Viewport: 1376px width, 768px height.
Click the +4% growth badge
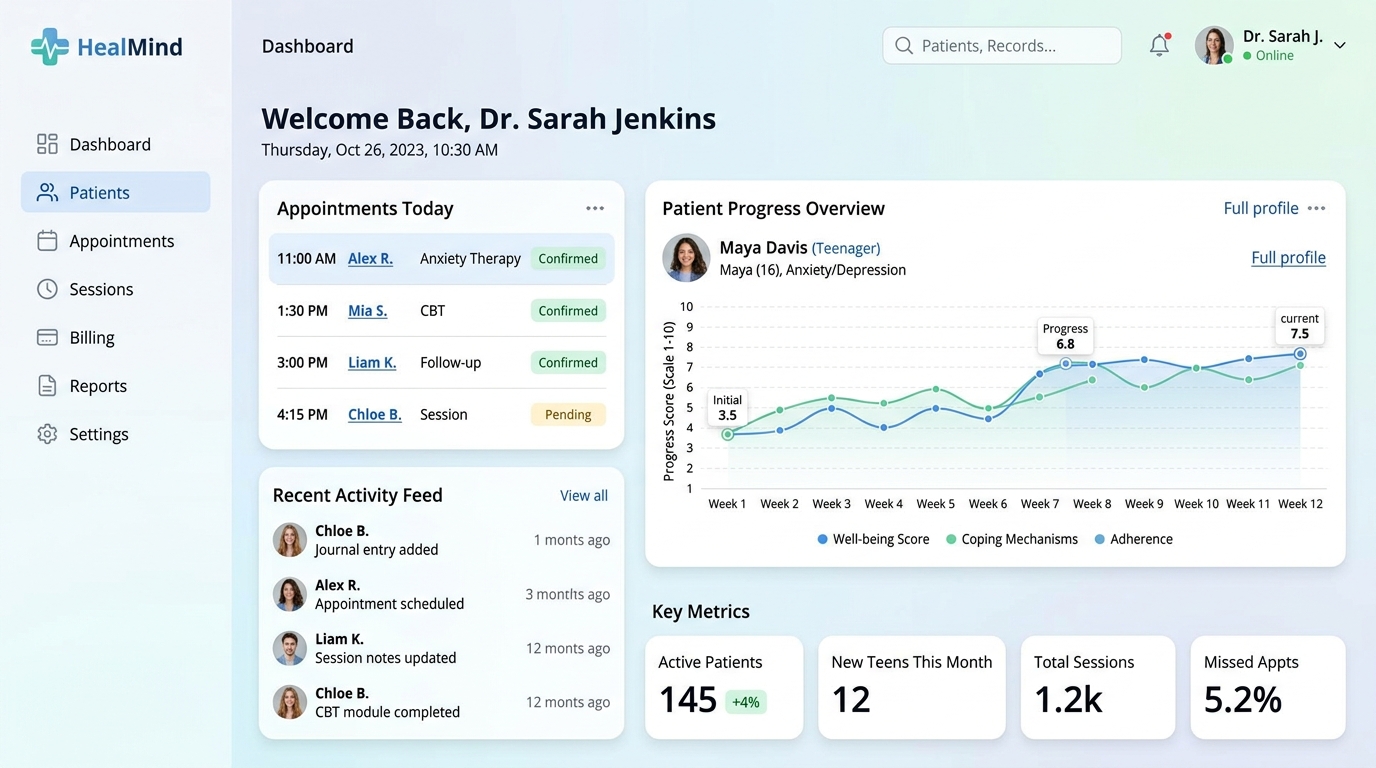click(x=745, y=702)
